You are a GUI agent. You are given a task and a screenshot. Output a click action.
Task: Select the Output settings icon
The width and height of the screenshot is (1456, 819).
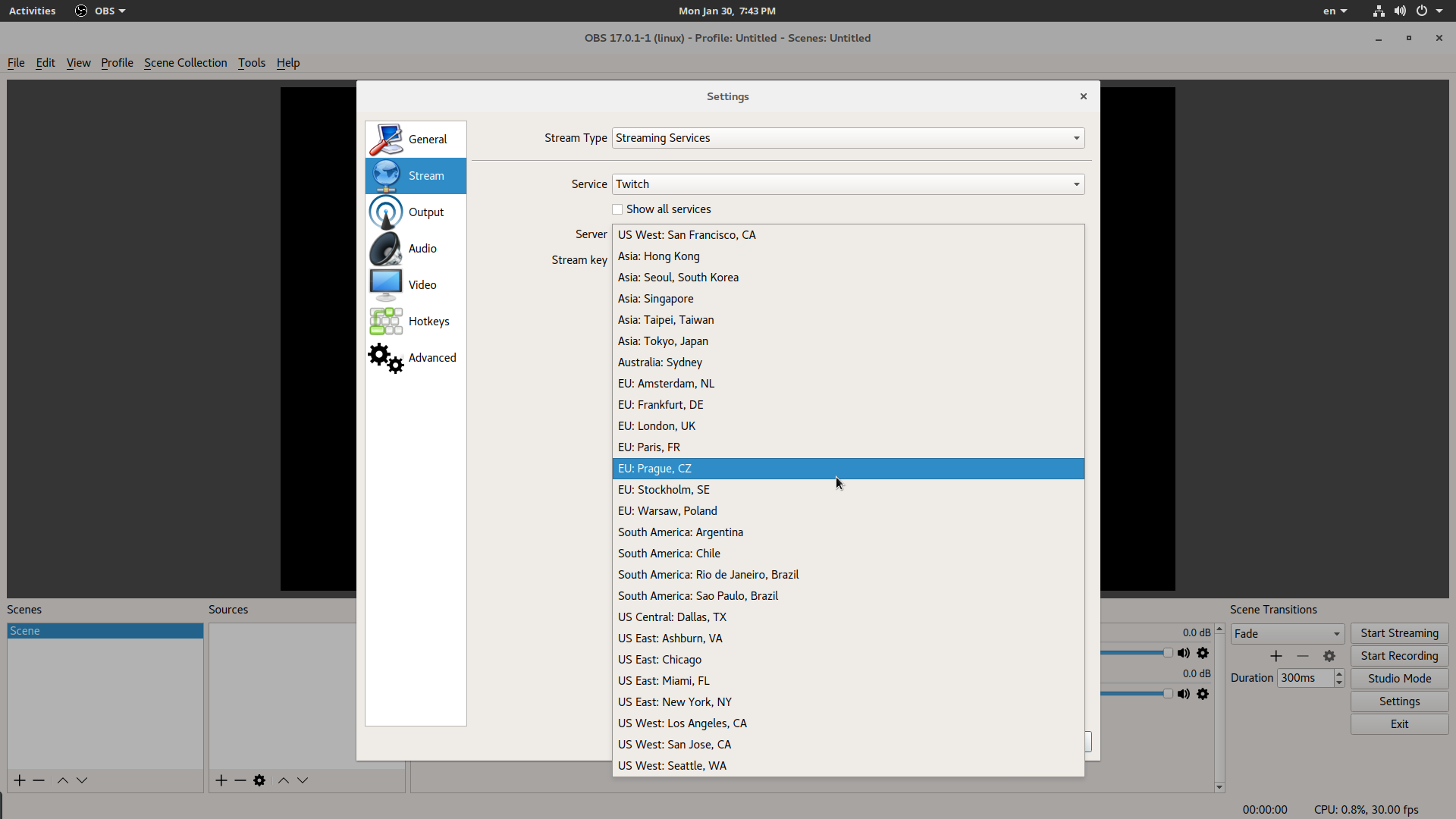pos(386,212)
